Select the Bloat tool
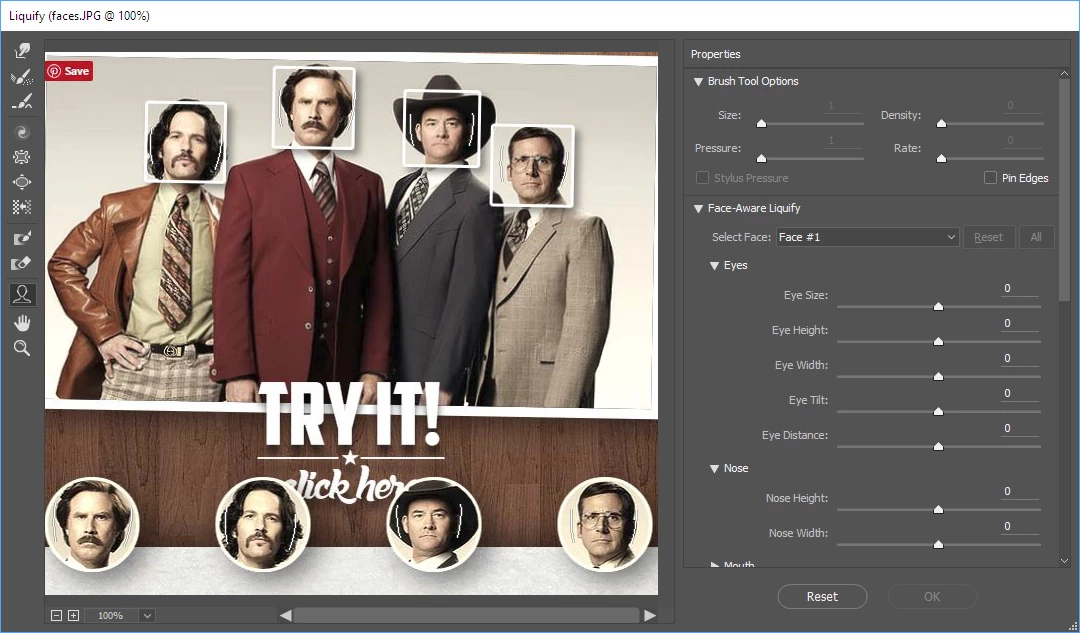Viewport: 1080px width, 633px height. [22, 182]
